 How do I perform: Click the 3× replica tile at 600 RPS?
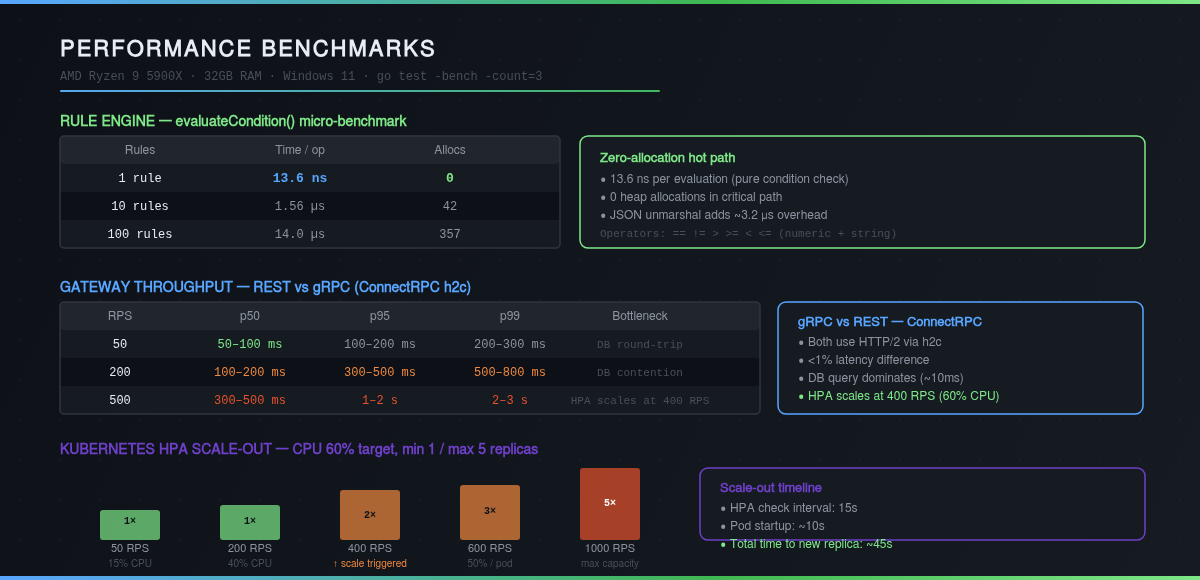point(489,511)
